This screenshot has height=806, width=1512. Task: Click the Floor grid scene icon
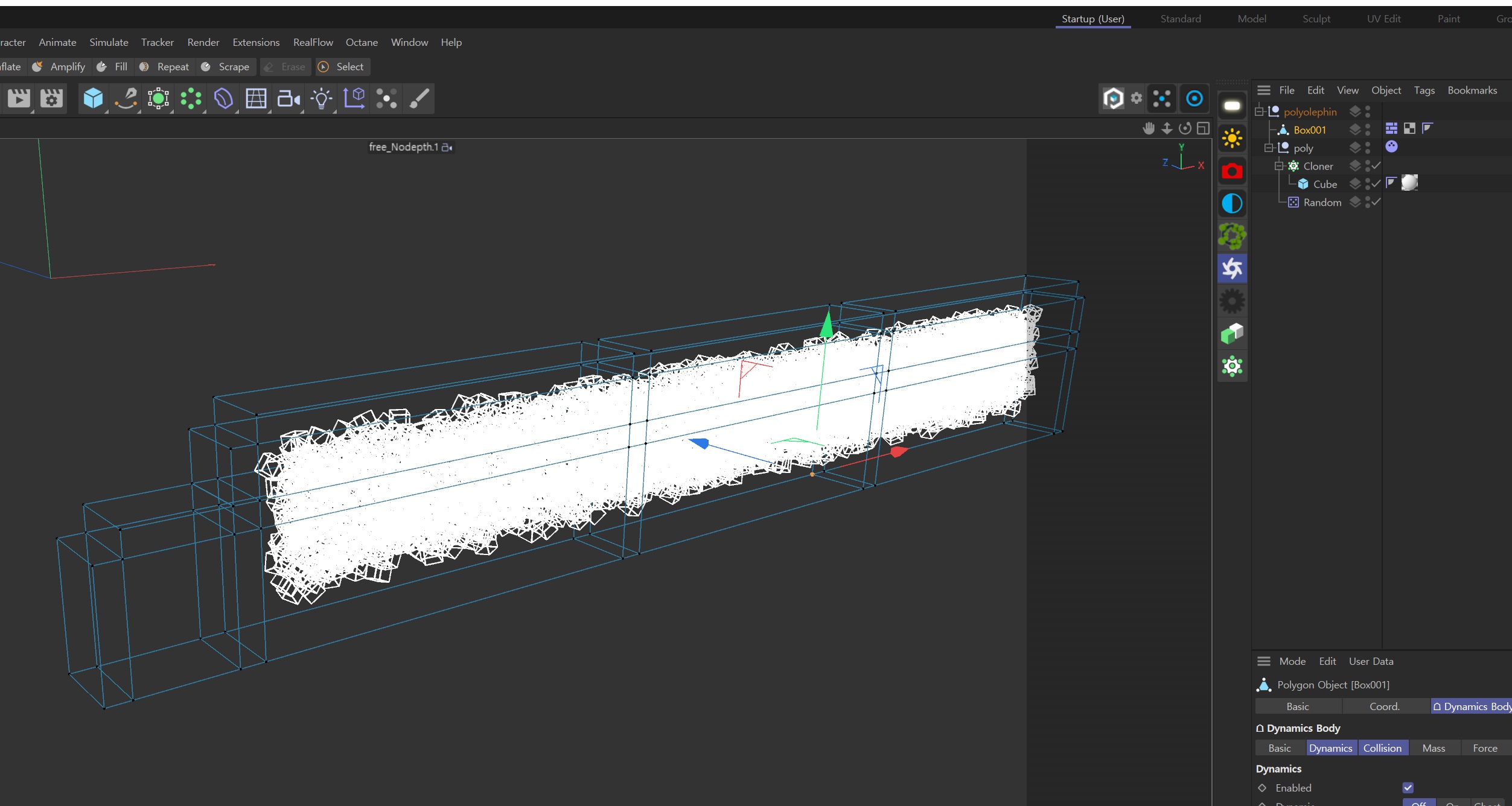tap(256, 98)
